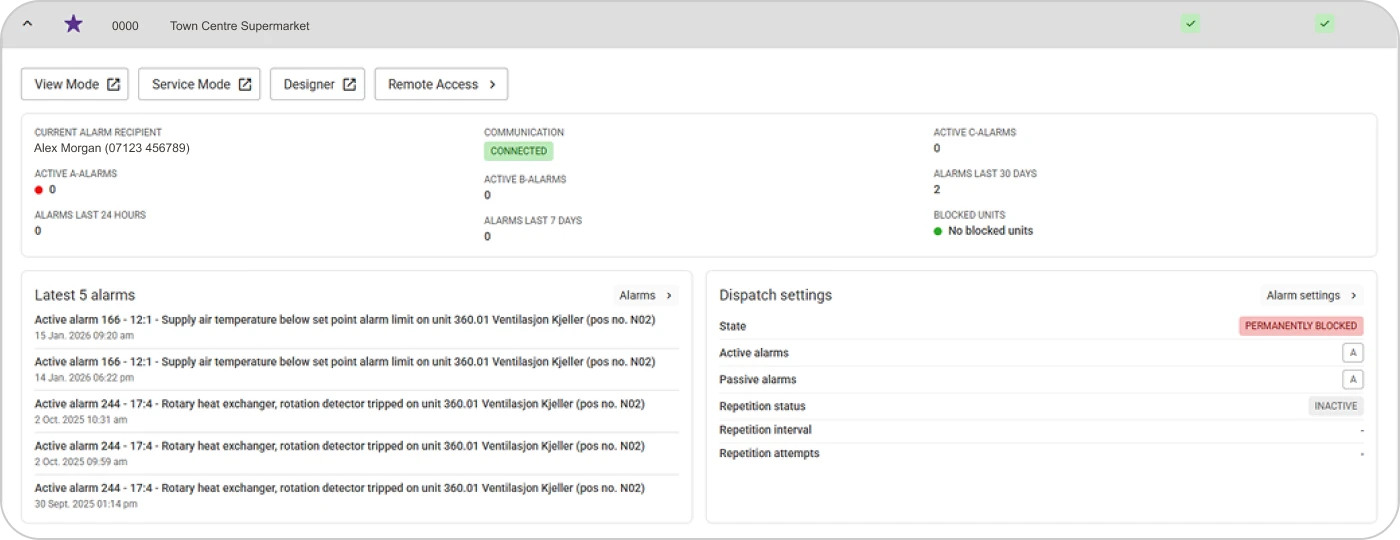The height and width of the screenshot is (540, 1400).
Task: Click the CONNECTED communication status badge
Action: tap(518, 151)
